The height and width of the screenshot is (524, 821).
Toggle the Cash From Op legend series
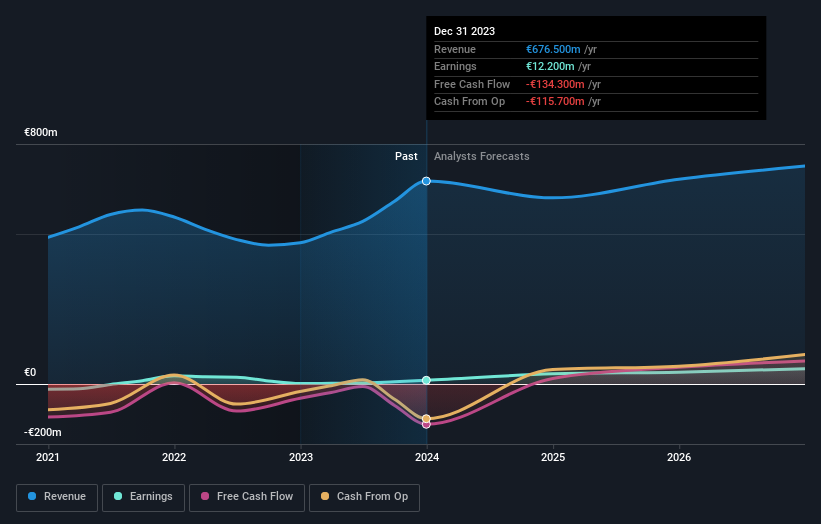coord(364,497)
